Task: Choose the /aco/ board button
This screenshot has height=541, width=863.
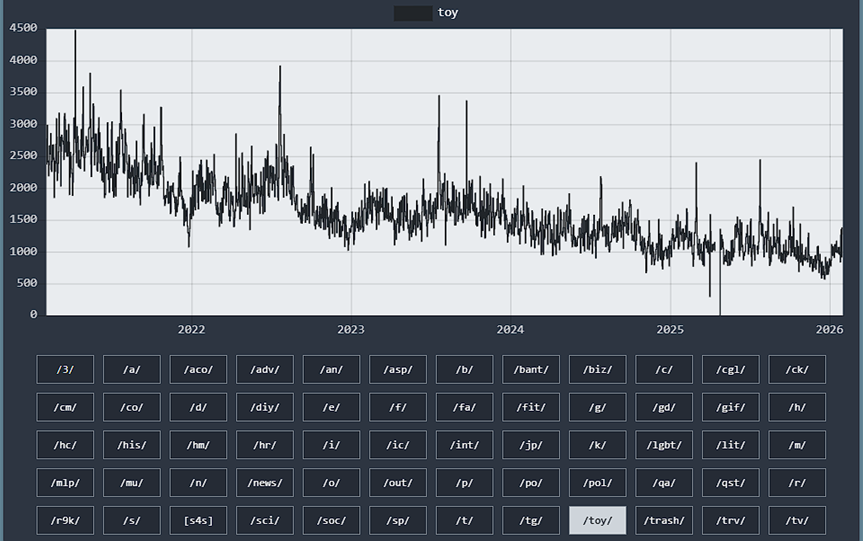Action: [198, 369]
